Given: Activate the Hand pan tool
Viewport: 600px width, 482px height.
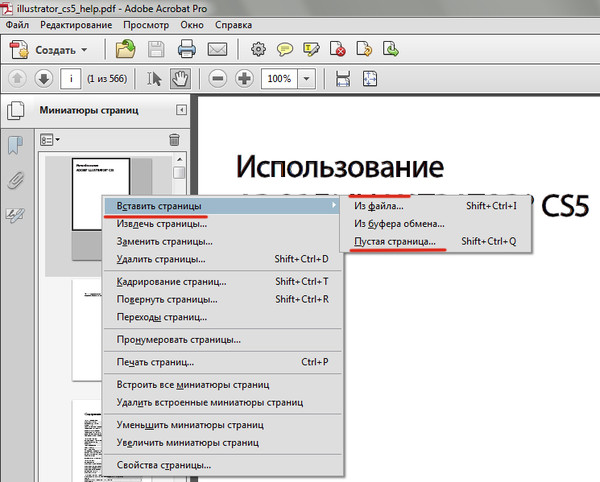Looking at the screenshot, I should [180, 79].
